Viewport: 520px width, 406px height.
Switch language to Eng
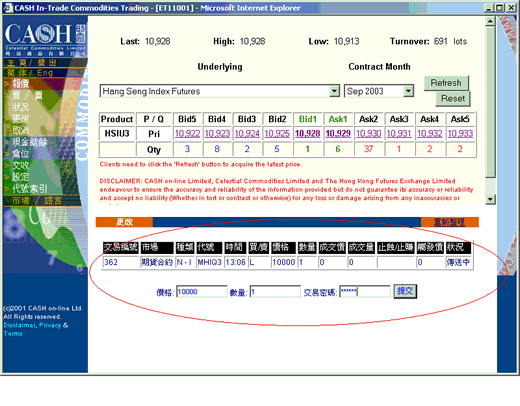45,73
